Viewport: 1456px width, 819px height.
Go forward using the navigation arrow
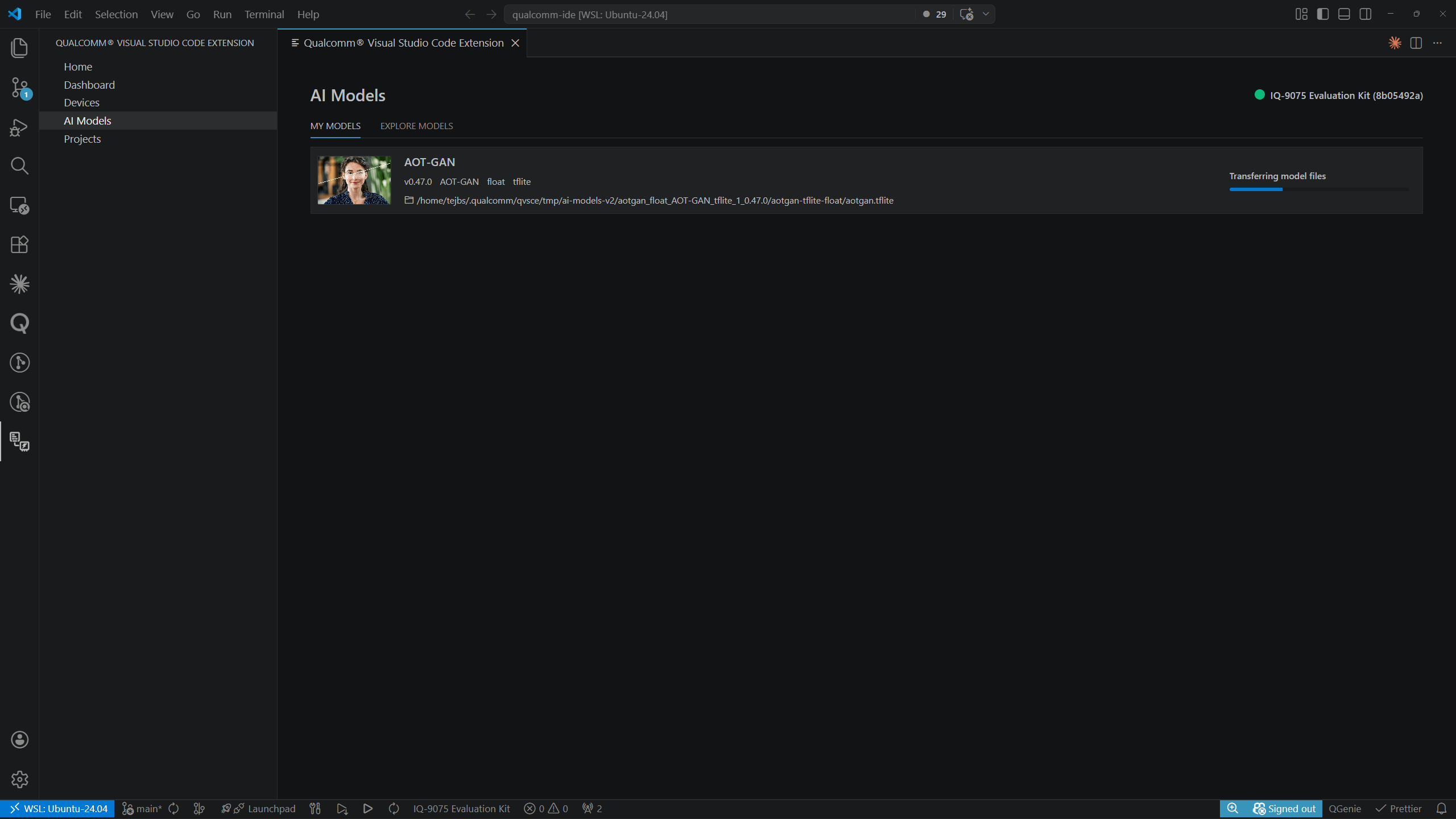[x=491, y=14]
